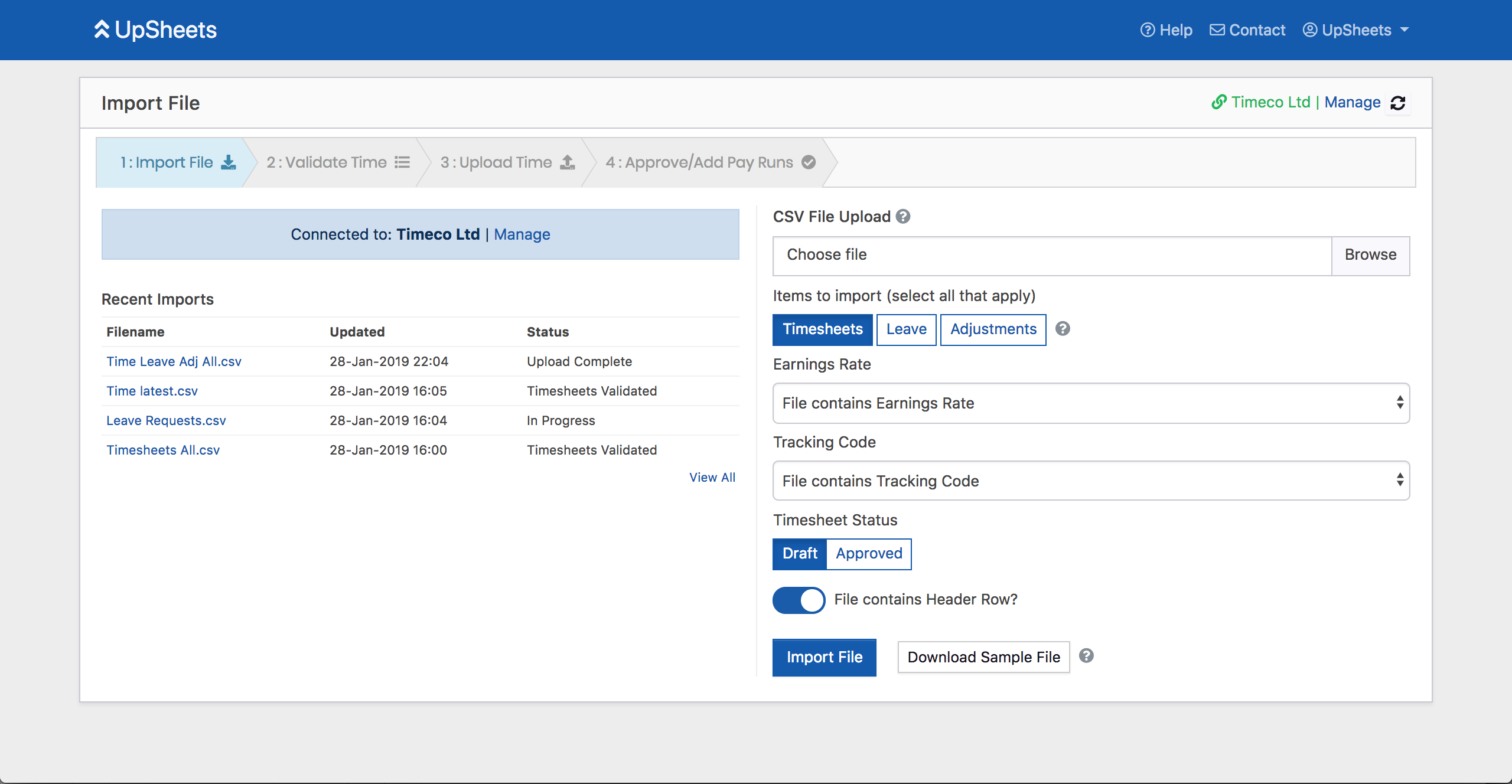Open the Leave Requests.csv recent import

[x=166, y=420]
